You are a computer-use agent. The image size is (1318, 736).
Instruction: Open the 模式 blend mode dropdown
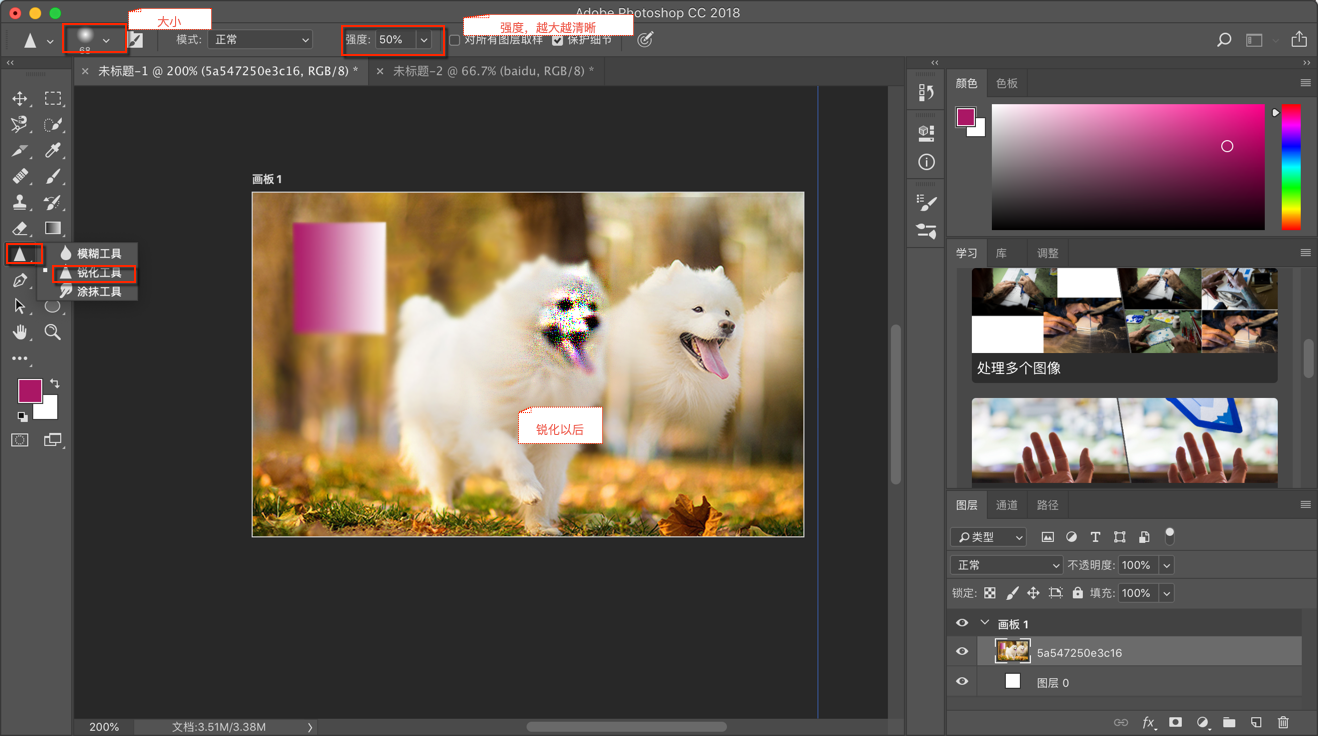262,40
